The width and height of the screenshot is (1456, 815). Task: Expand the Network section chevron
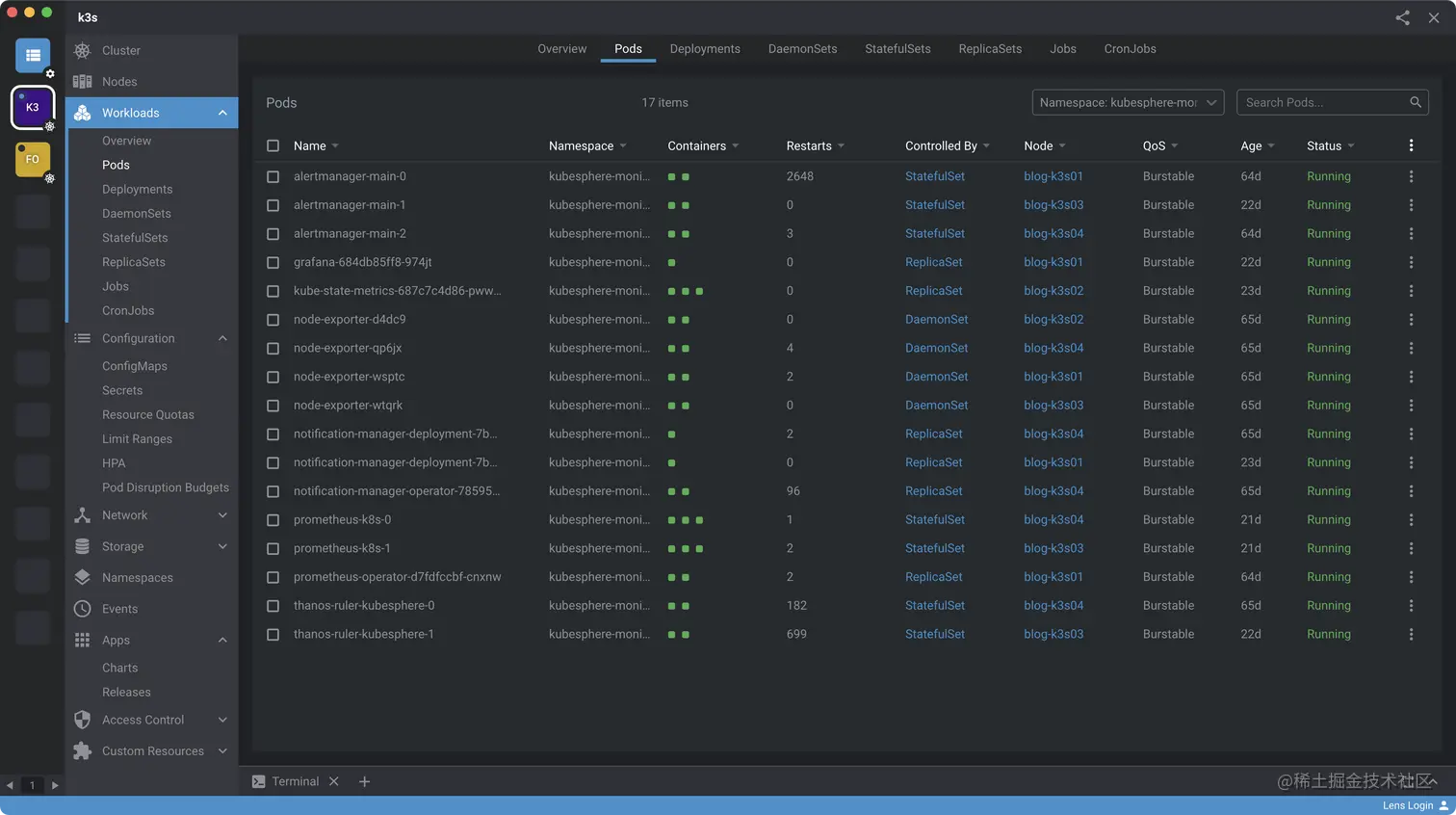(x=222, y=515)
